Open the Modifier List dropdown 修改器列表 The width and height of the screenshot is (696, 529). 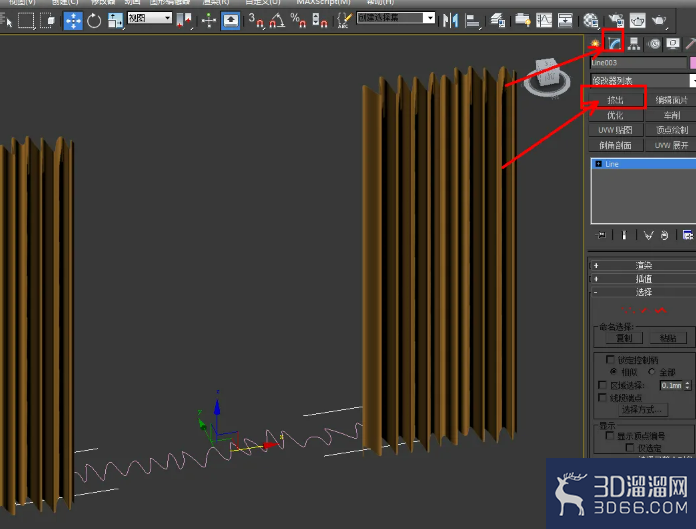pos(643,80)
